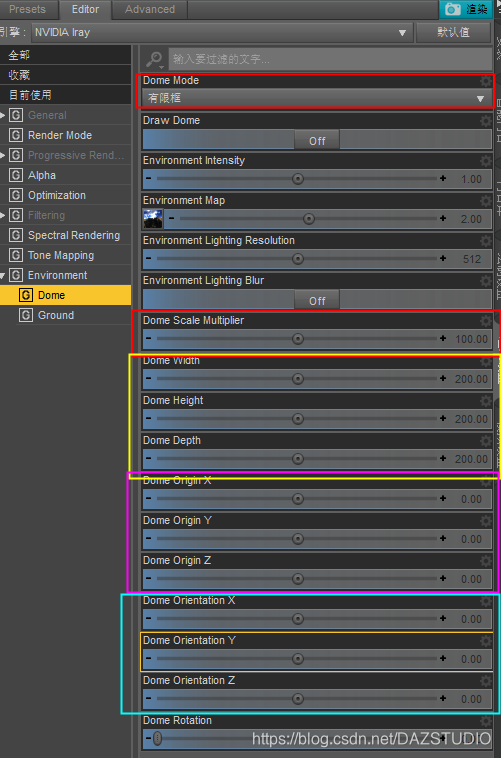501x758 pixels.
Task: Open Environment Lighting Blur gear icon
Action: (486, 281)
